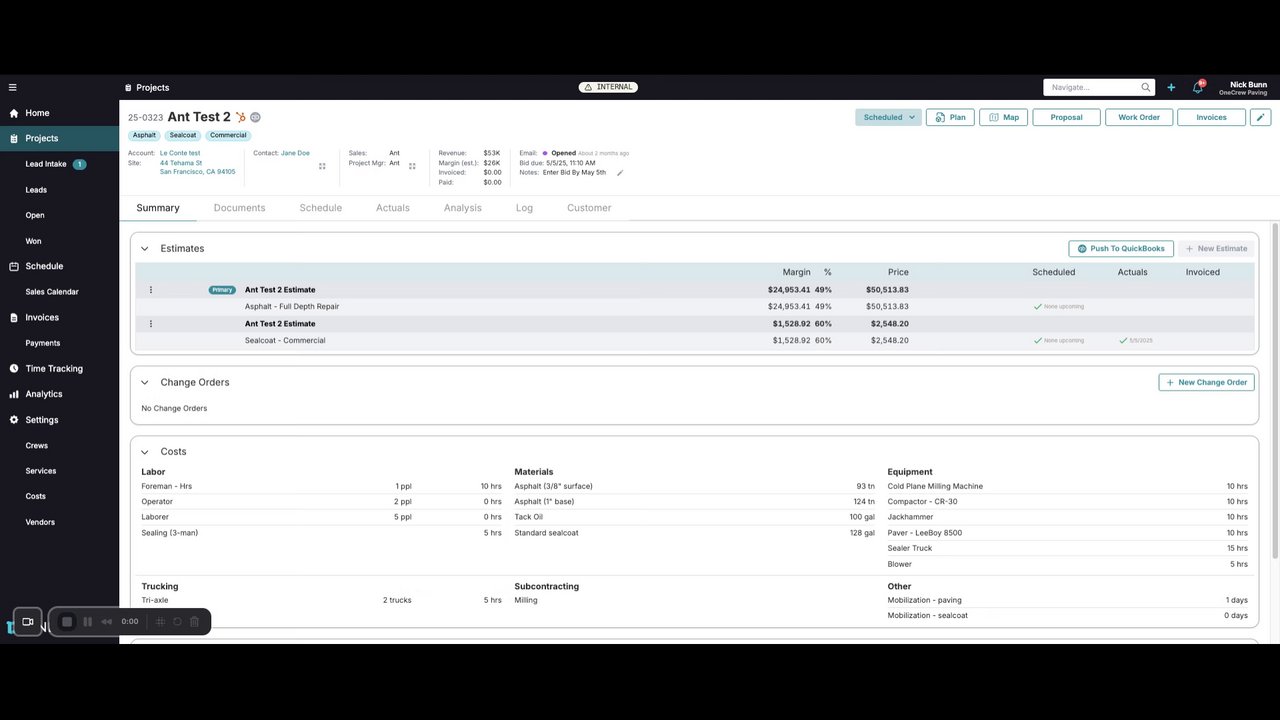Click the camera icon on recording toolbar

tap(28, 622)
